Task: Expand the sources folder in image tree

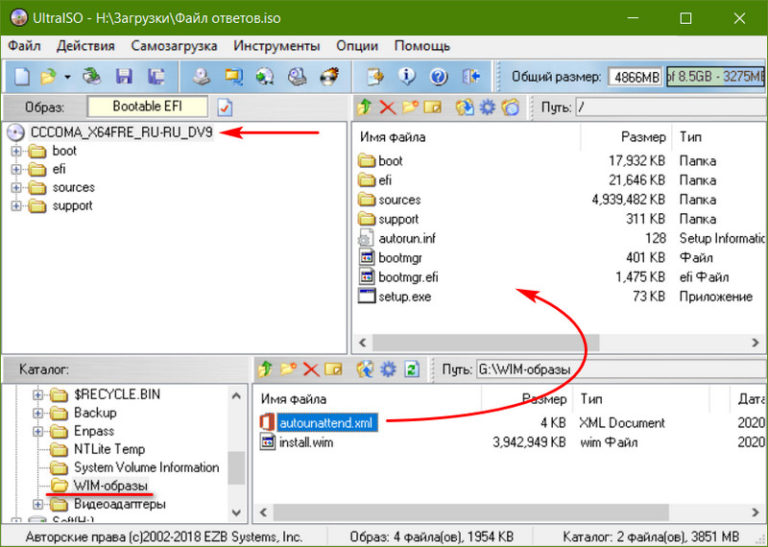Action: 16,188
